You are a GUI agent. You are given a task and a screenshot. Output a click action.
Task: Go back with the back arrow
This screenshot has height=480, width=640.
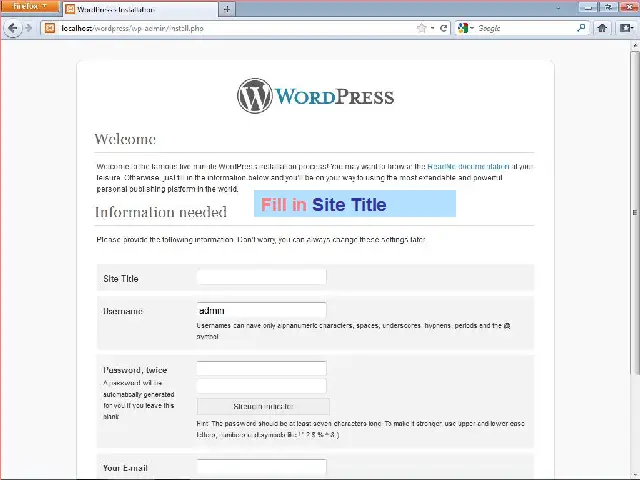coord(12,28)
